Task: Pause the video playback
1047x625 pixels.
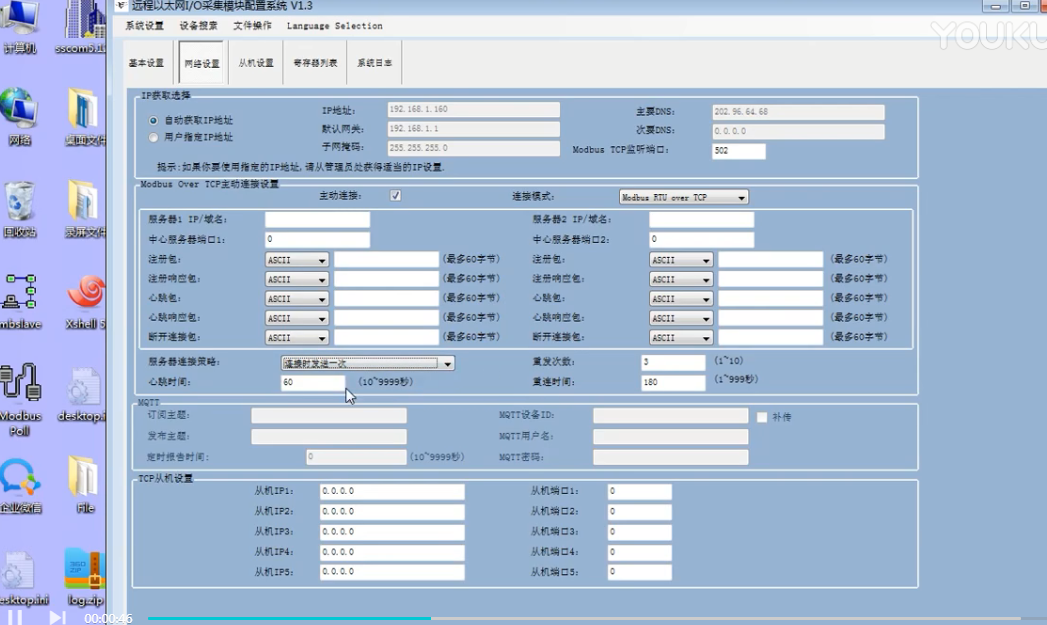Action: 16,617
